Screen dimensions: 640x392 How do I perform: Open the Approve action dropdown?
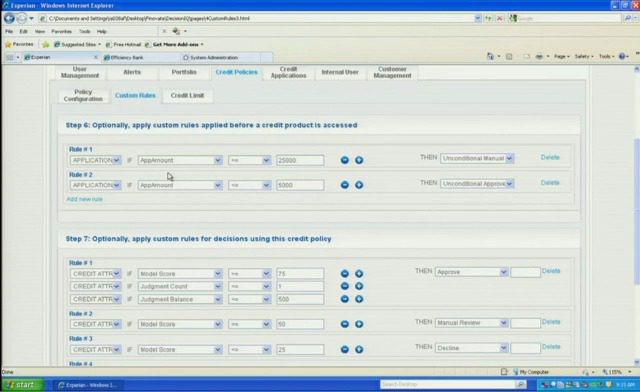click(x=471, y=272)
